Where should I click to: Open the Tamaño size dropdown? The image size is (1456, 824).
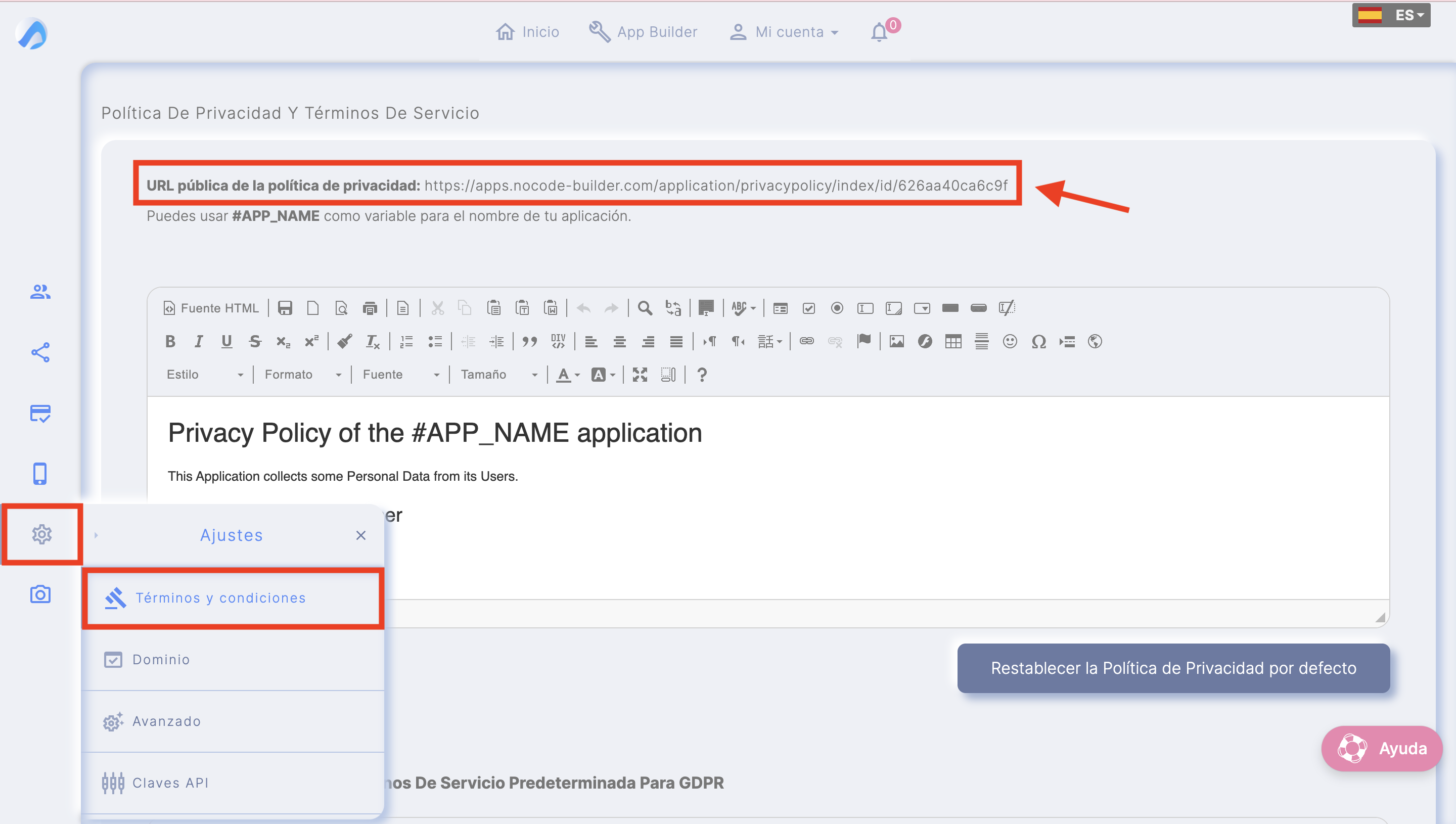[x=498, y=375]
